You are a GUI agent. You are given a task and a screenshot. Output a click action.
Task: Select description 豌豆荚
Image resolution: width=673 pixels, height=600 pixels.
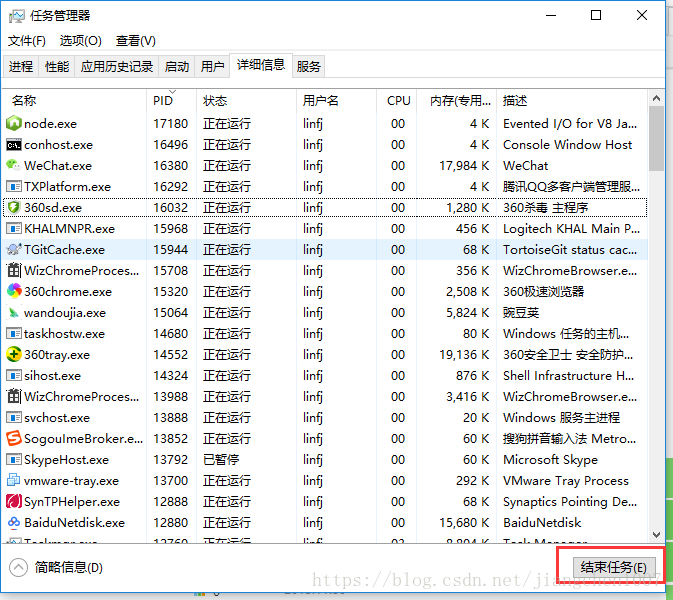click(521, 312)
